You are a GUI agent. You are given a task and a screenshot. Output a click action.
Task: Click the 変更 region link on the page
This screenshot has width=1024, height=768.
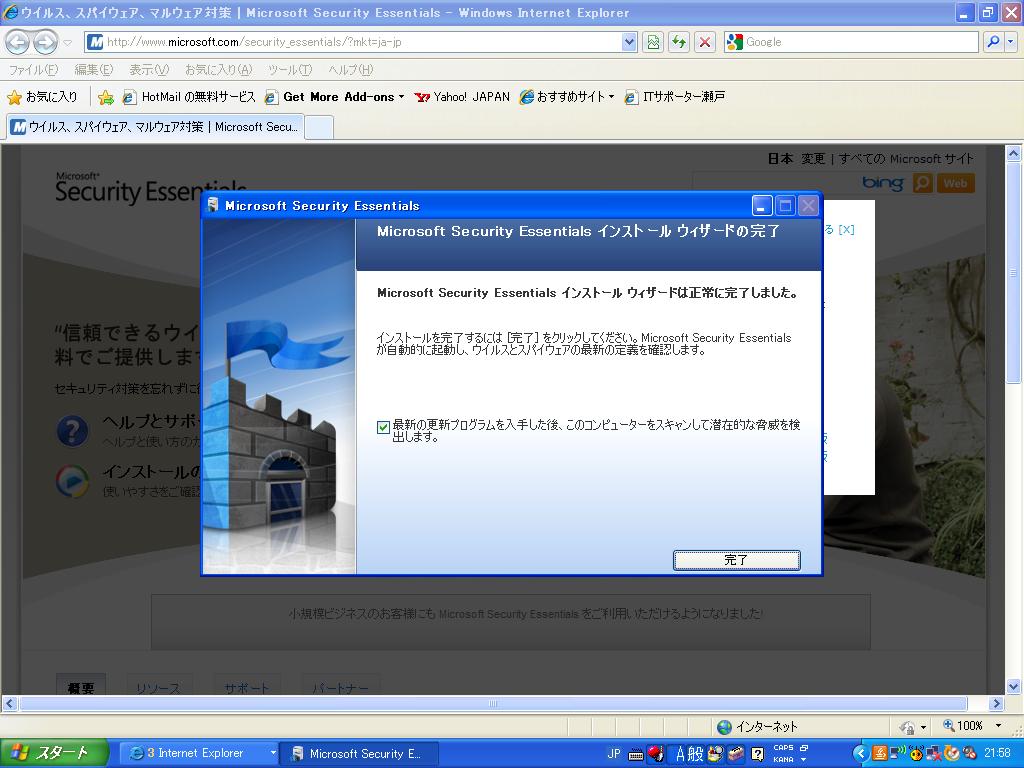click(x=813, y=159)
